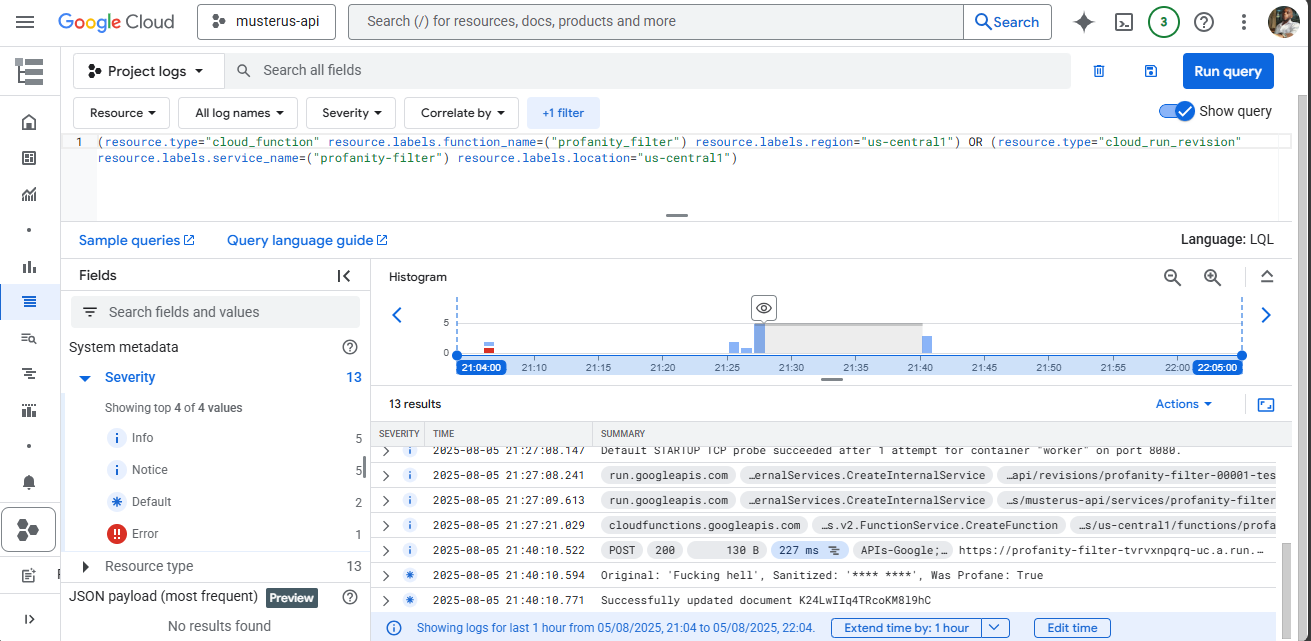Expand the Resource type field section

[84, 565]
